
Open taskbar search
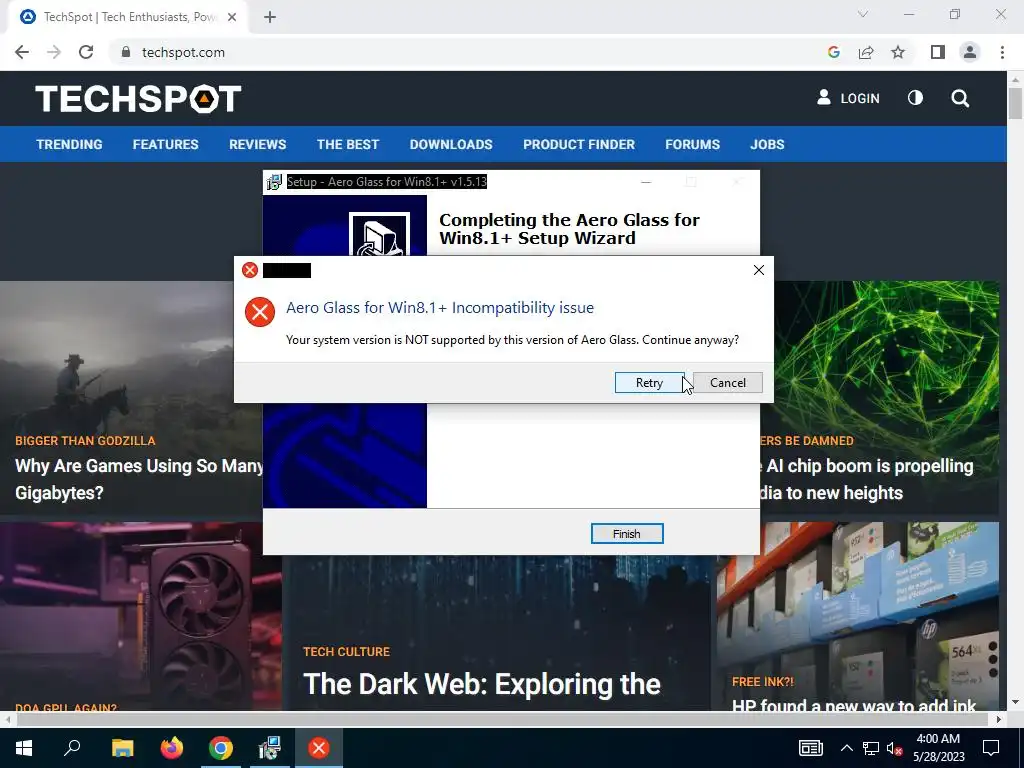pos(72,748)
